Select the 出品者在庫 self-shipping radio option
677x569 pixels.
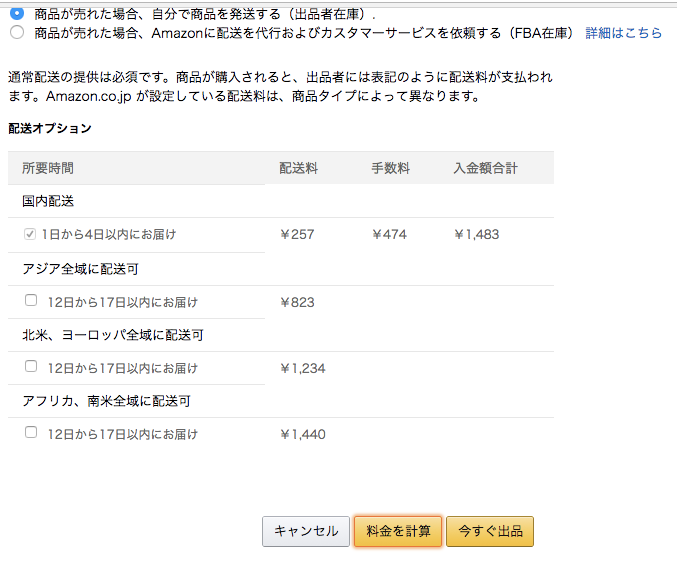(17, 14)
